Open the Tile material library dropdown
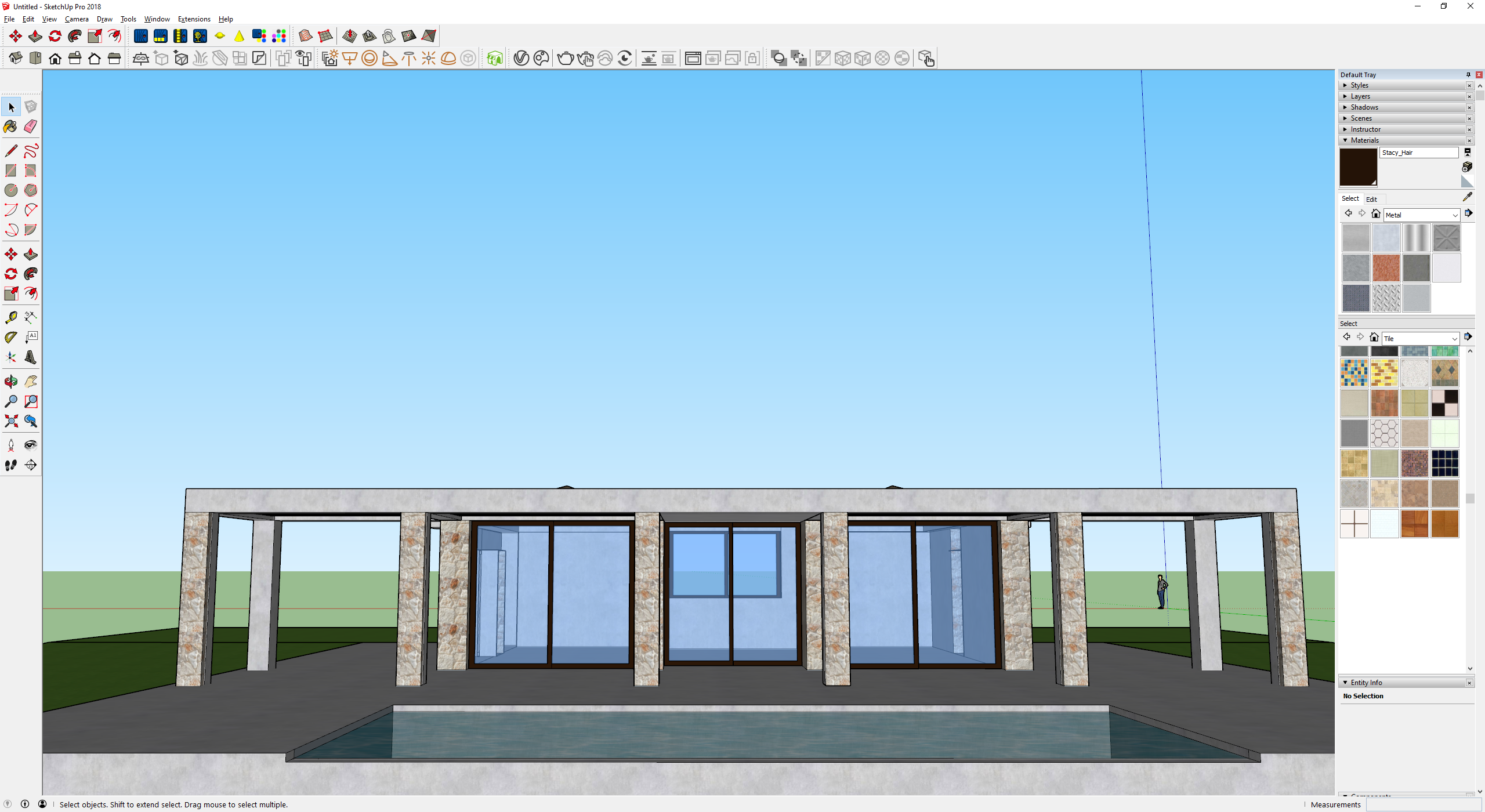1485x812 pixels. pyautogui.click(x=1420, y=339)
